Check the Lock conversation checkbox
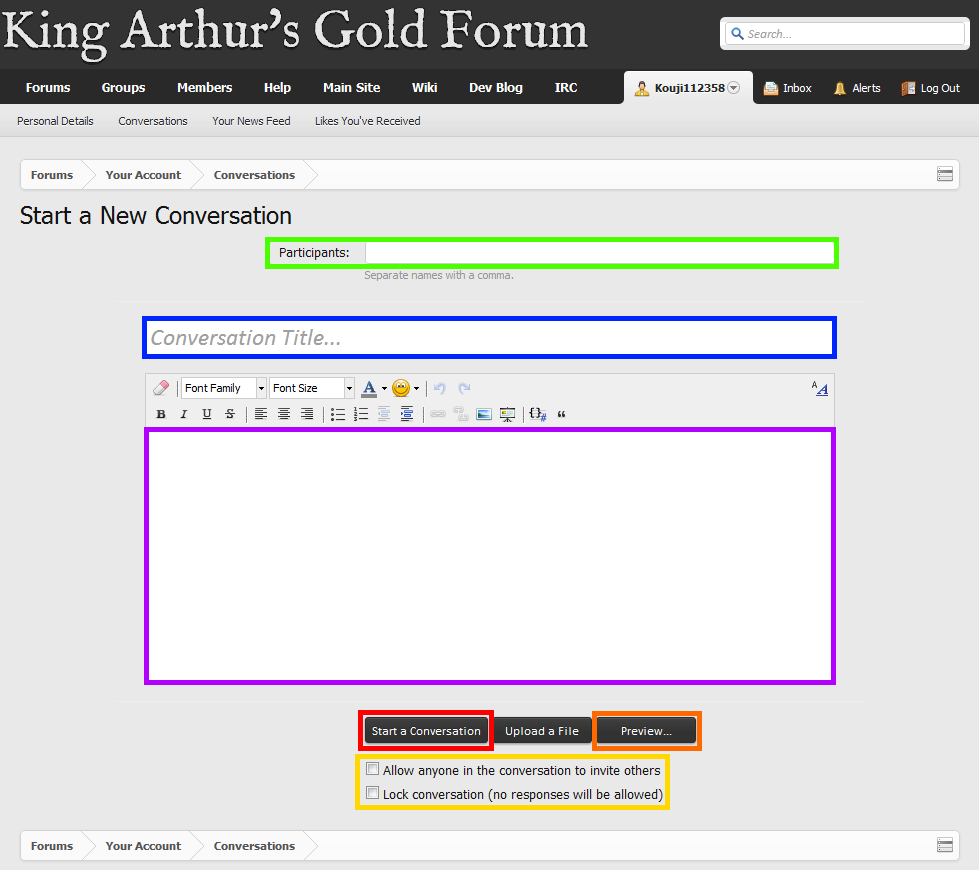The width and height of the screenshot is (979, 870). 373,794
